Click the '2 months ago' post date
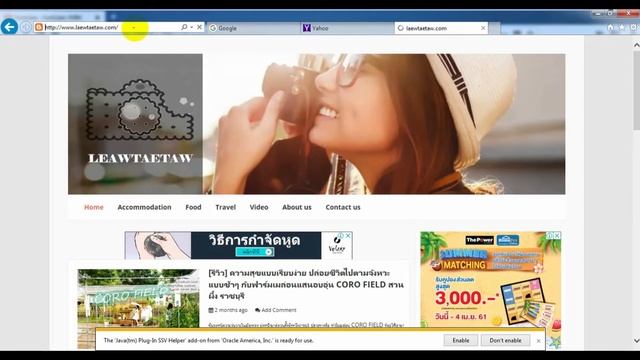 tap(231, 310)
